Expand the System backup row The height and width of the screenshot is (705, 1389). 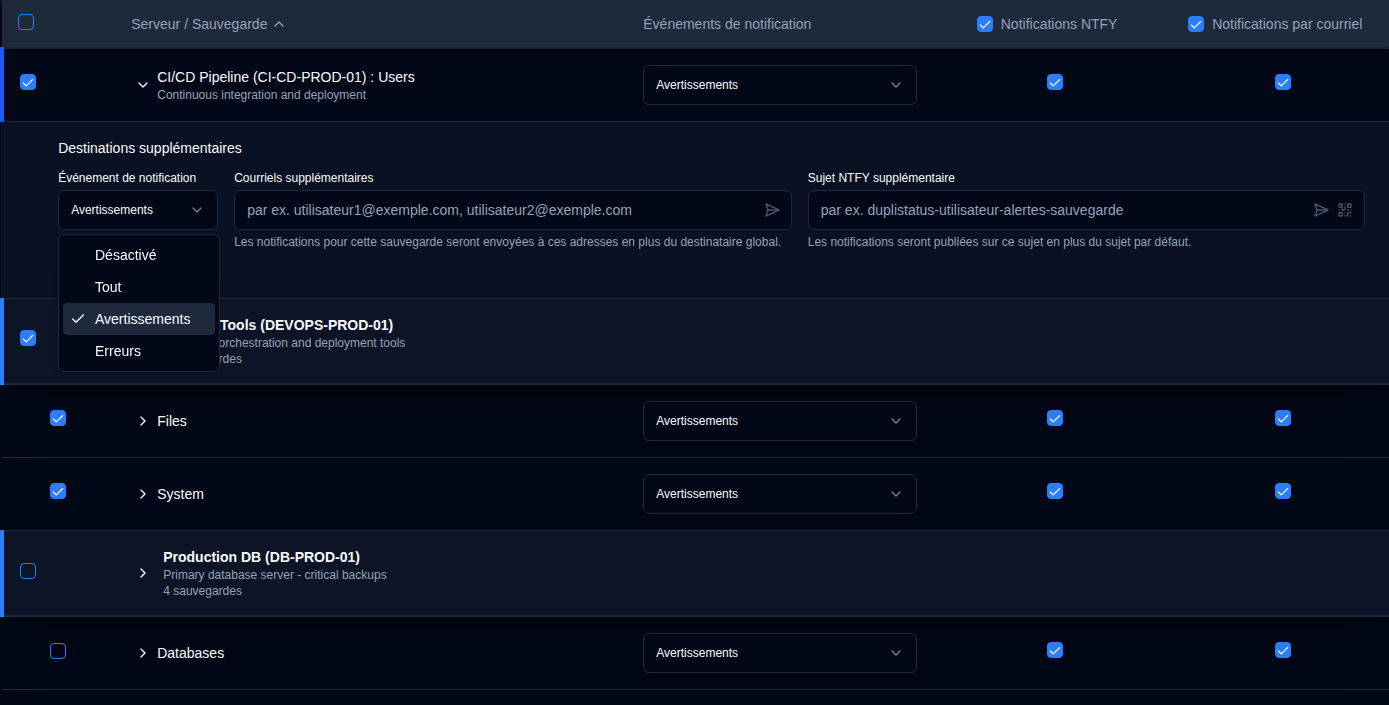[x=143, y=494]
